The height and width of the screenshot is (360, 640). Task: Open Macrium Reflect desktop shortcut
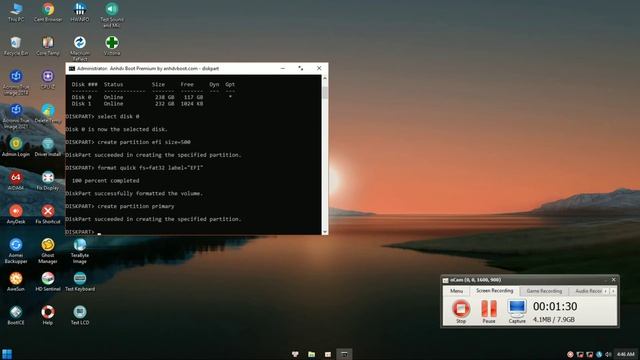point(80,48)
